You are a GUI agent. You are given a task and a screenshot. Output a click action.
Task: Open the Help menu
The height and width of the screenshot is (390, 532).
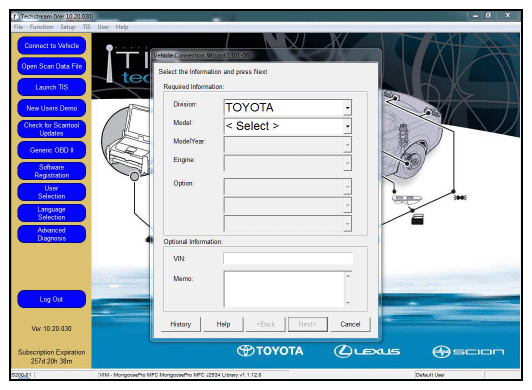click(122, 27)
